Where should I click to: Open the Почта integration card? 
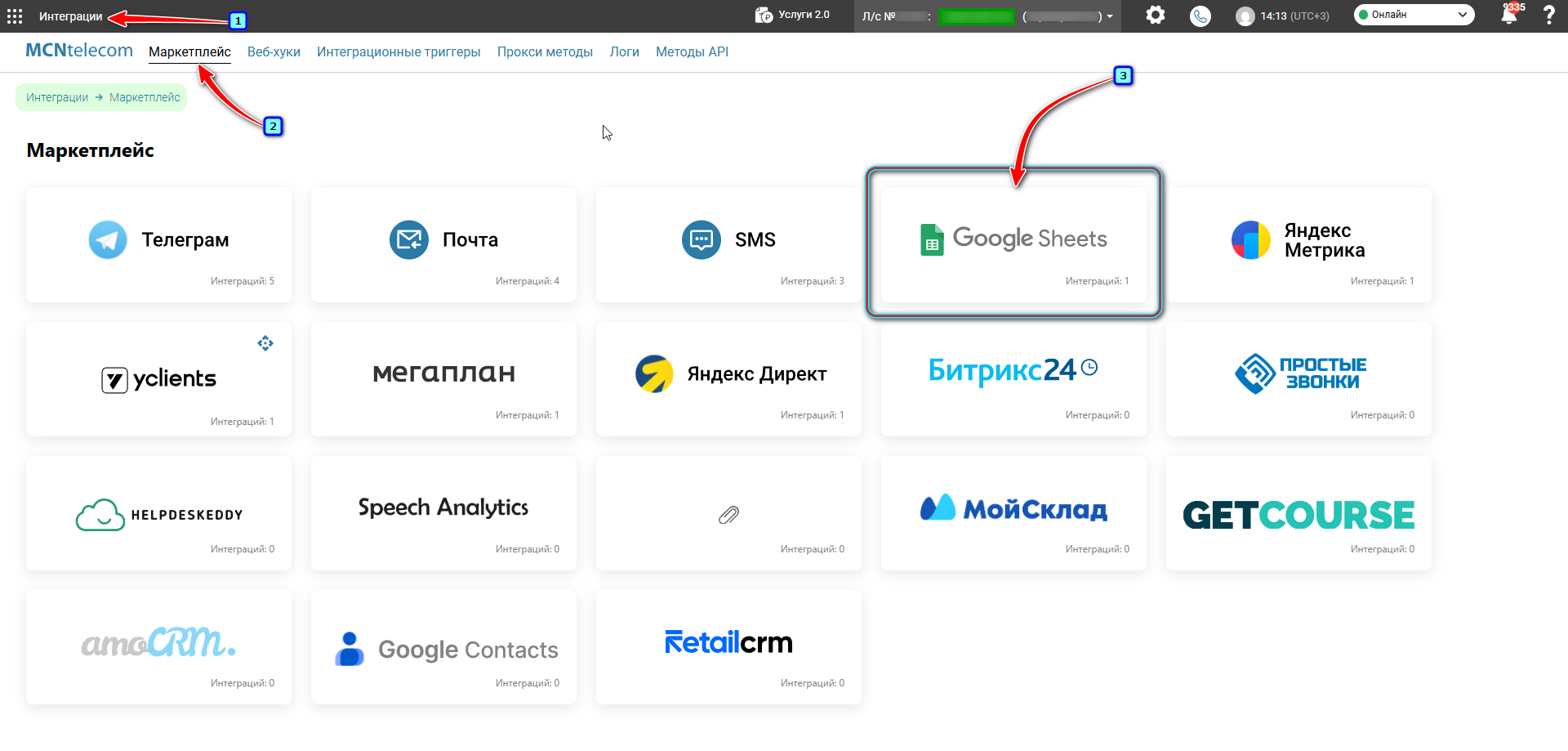click(x=443, y=245)
